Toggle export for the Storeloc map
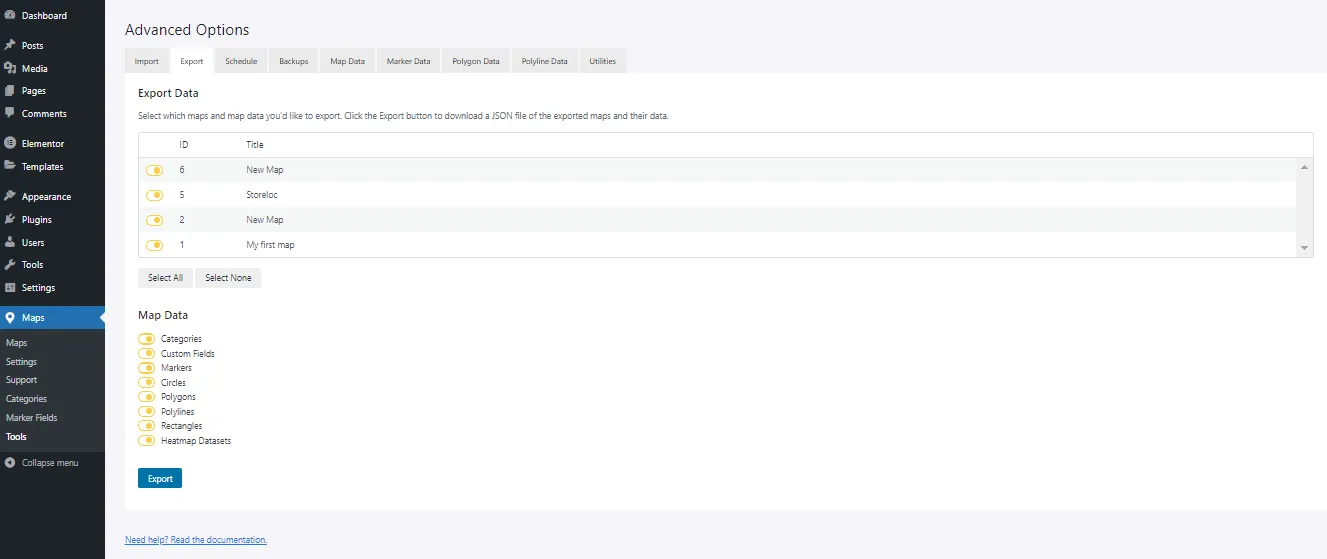The height and width of the screenshot is (559, 1327). [154, 195]
